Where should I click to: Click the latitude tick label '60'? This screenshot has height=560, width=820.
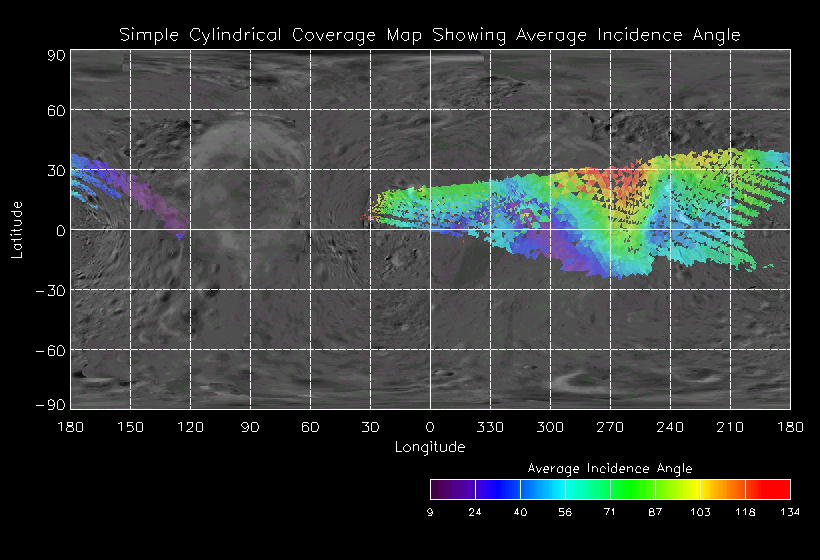tap(56, 110)
